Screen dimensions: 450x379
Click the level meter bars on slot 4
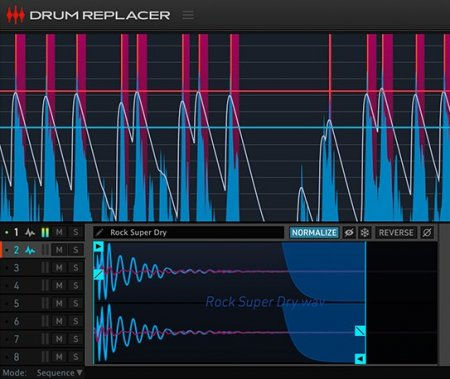click(x=45, y=286)
